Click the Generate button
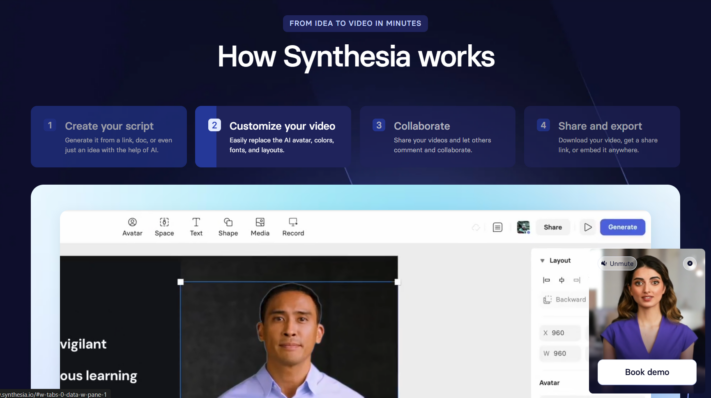The height and width of the screenshot is (398, 711). [x=623, y=227]
